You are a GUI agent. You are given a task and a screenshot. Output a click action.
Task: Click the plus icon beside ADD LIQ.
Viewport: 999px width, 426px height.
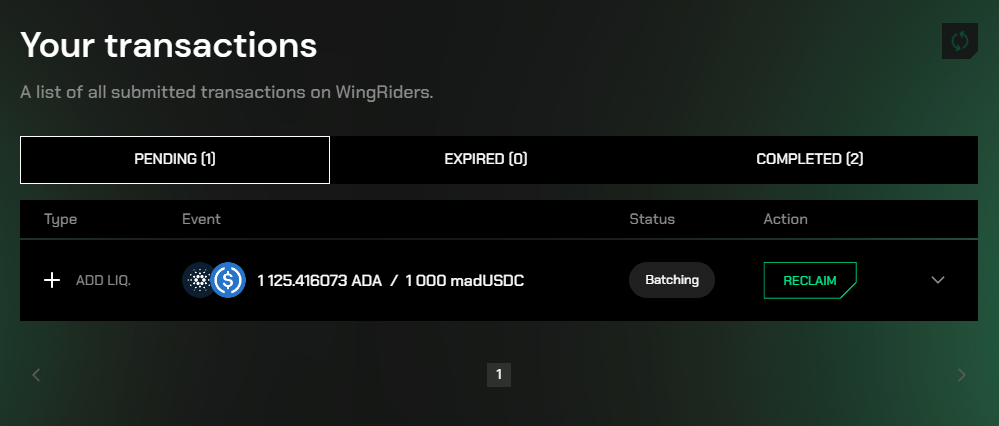pos(52,280)
